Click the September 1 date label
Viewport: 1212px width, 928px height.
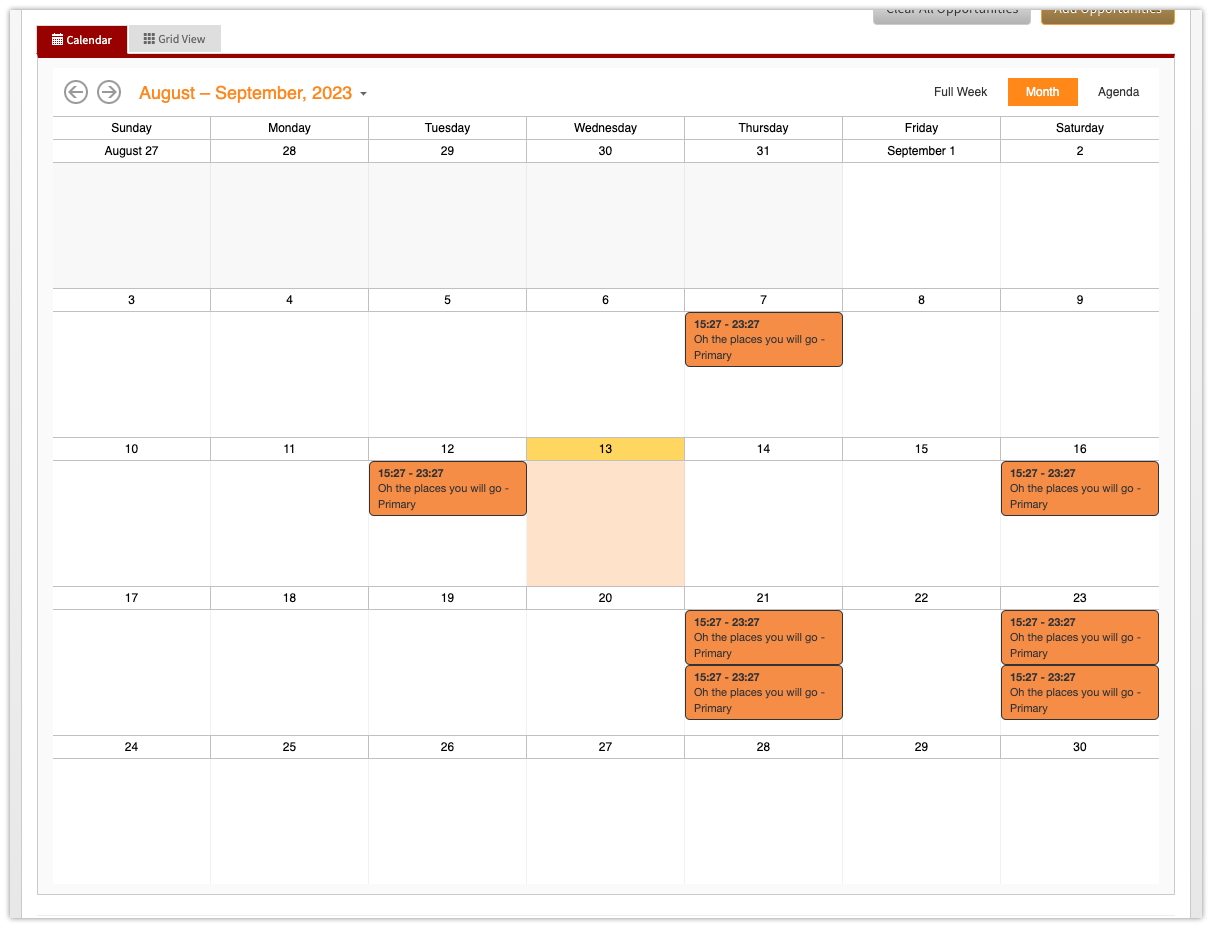(x=921, y=151)
